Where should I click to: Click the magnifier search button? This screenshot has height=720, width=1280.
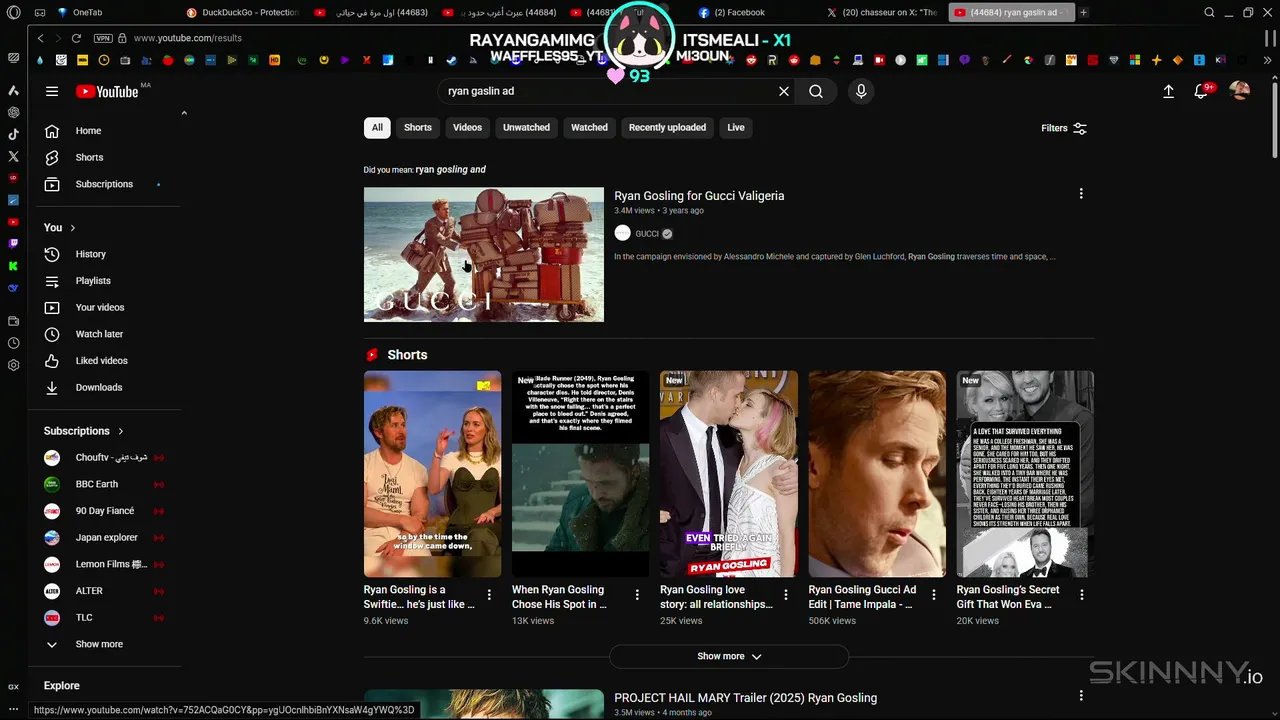click(816, 91)
